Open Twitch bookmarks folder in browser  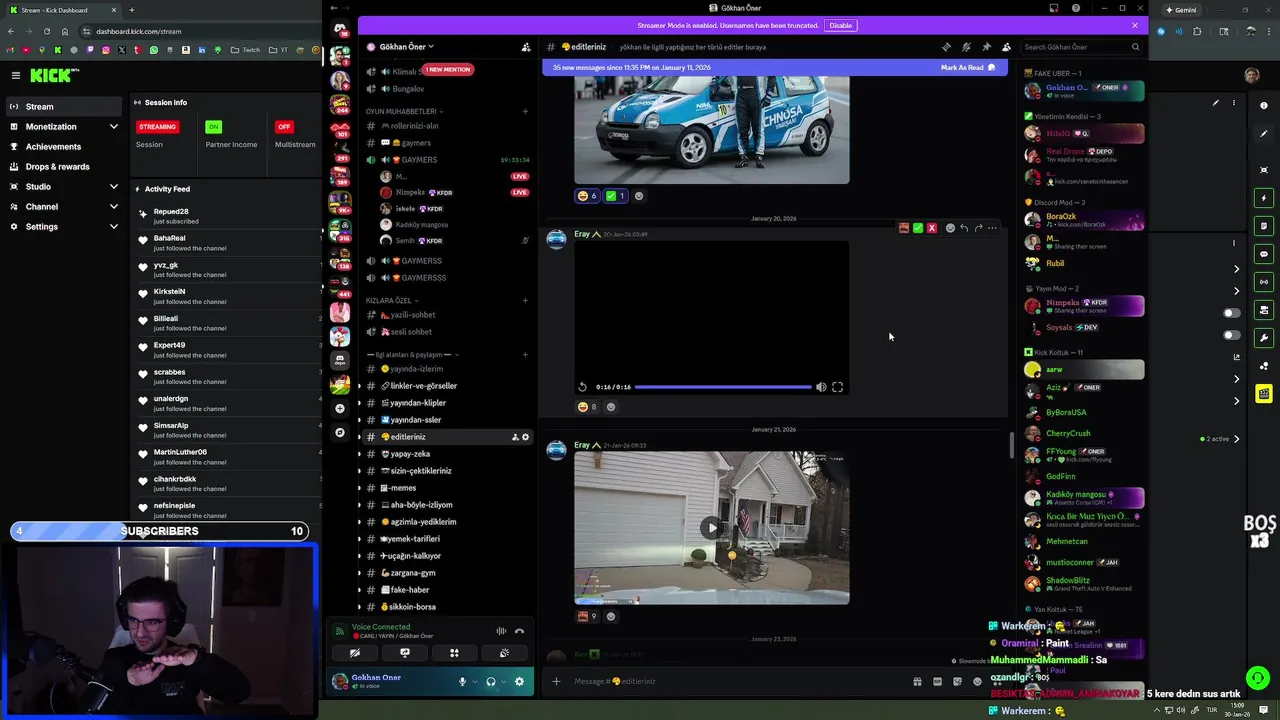[x=246, y=50]
